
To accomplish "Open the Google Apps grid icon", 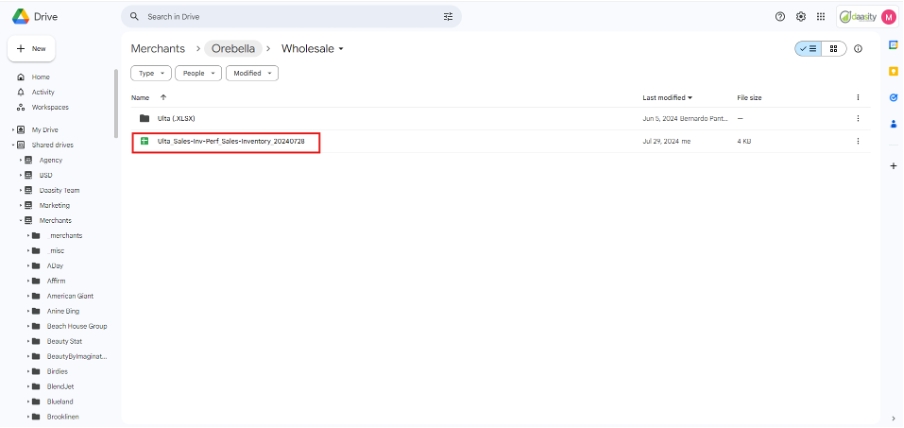I will [x=821, y=17].
